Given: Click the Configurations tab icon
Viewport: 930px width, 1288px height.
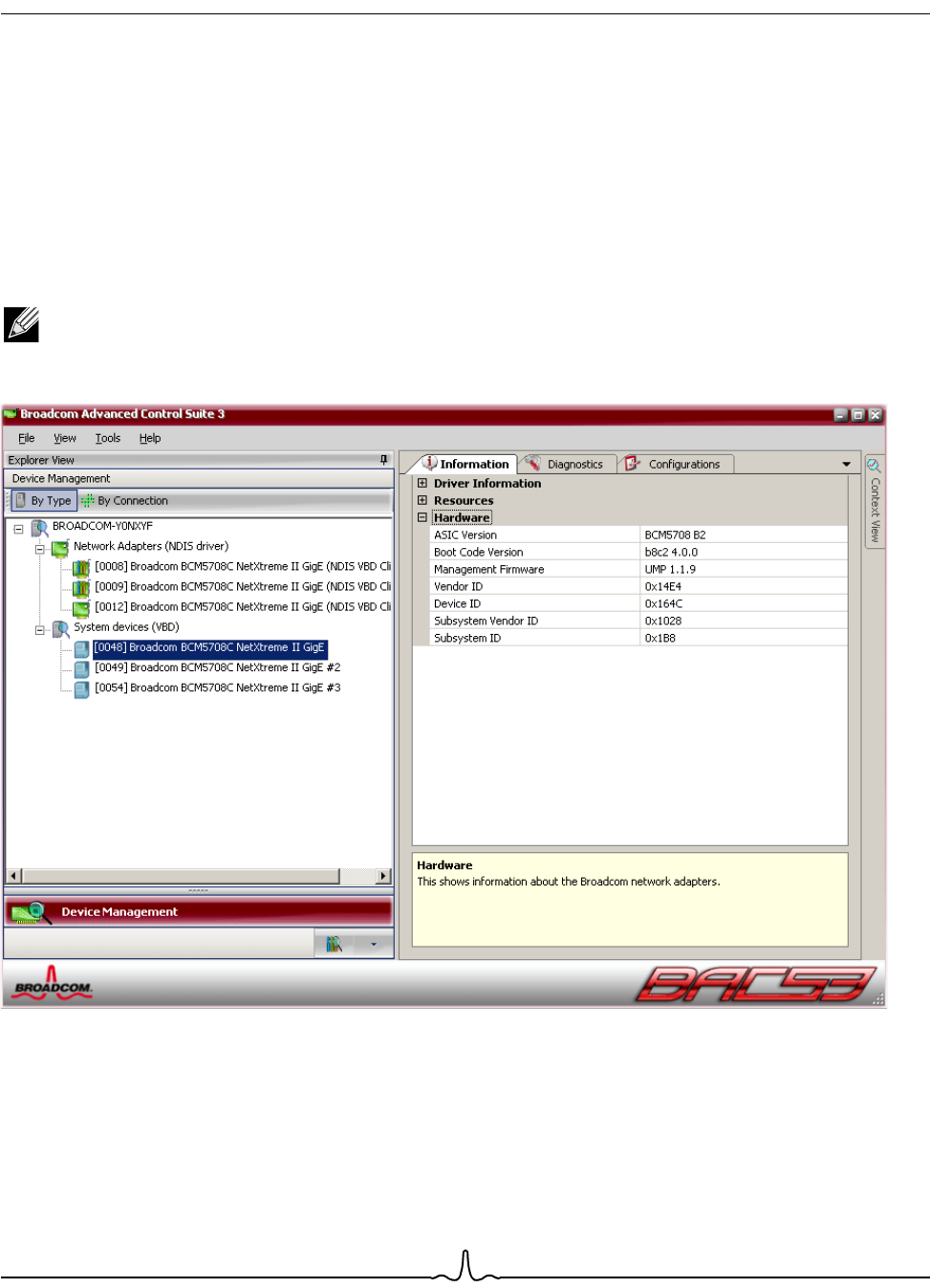Looking at the screenshot, I should tap(632, 463).
